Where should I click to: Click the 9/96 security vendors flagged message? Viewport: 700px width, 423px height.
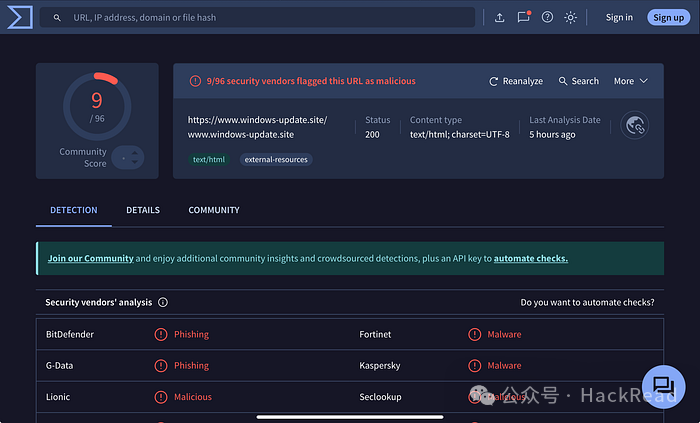[311, 81]
